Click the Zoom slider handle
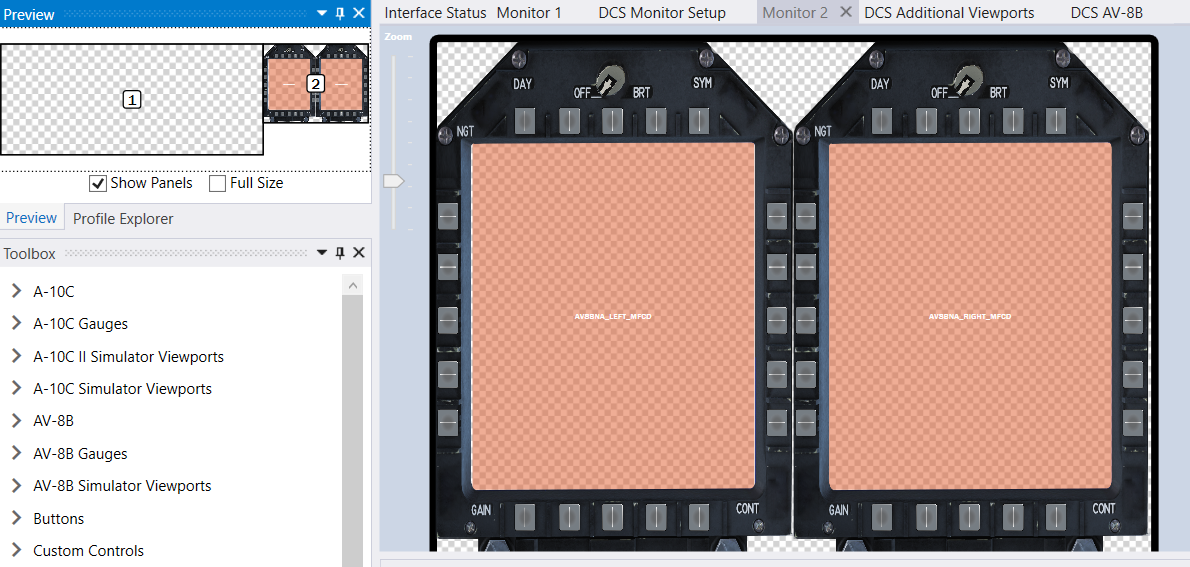Viewport: 1190px width, 567px height. [x=393, y=181]
